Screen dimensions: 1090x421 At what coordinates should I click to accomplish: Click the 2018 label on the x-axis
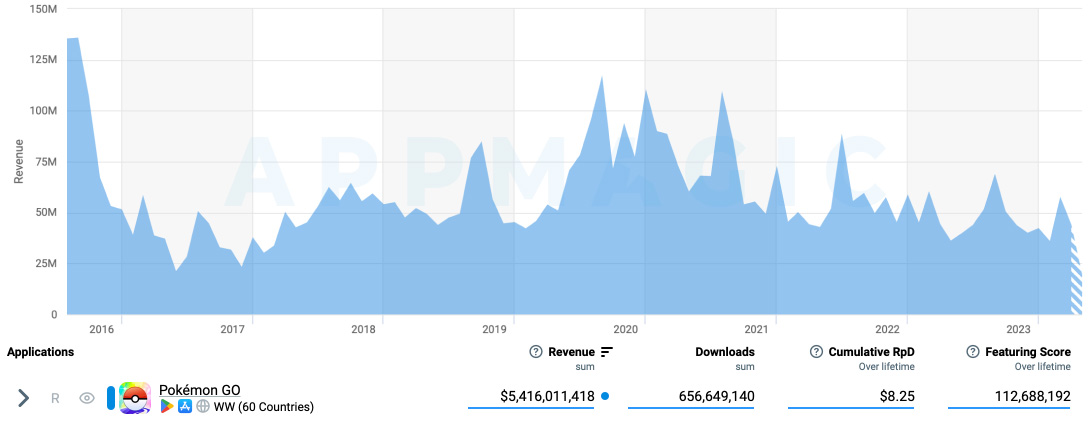365,328
